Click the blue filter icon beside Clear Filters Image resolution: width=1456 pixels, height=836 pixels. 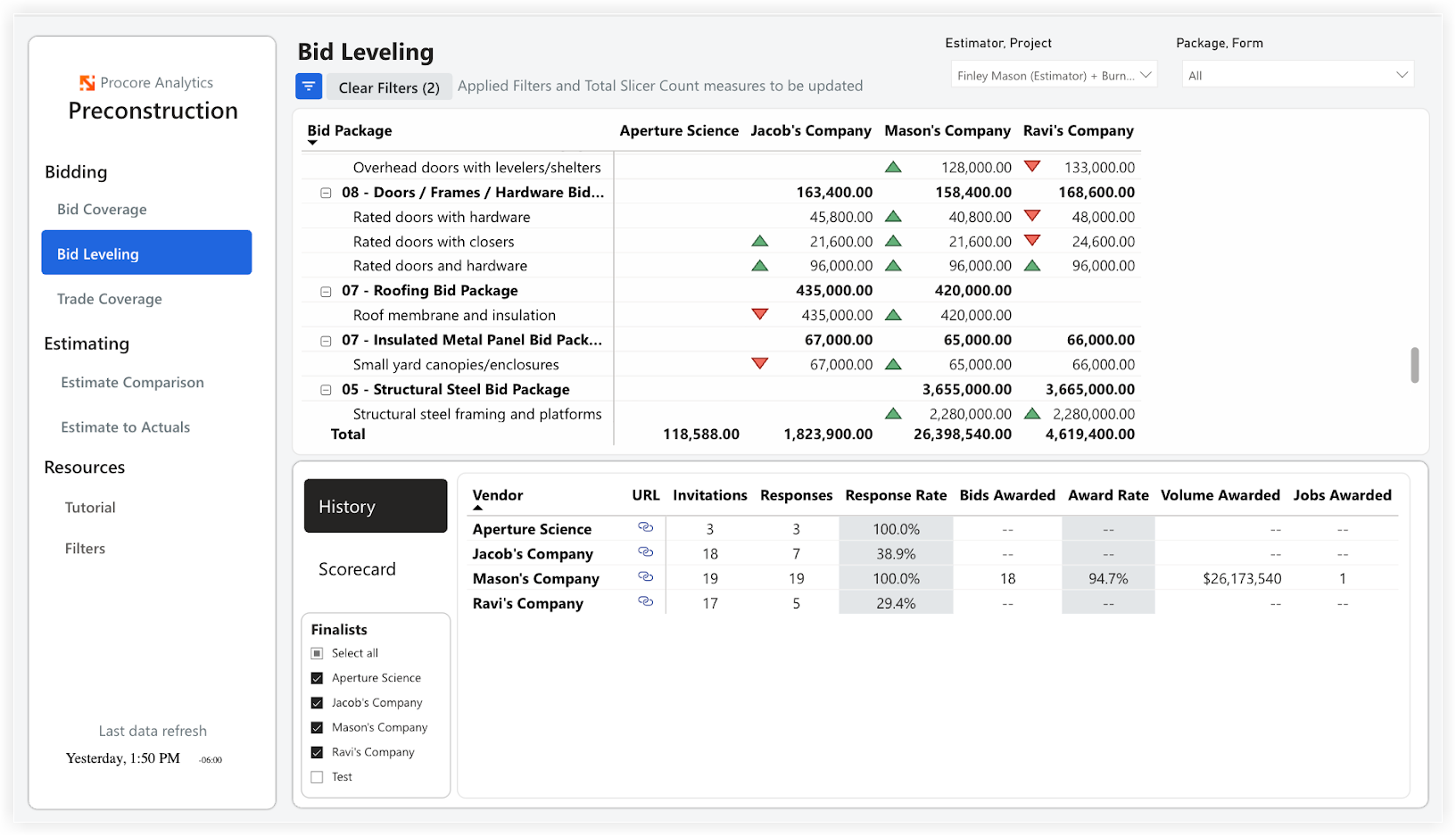tap(308, 86)
